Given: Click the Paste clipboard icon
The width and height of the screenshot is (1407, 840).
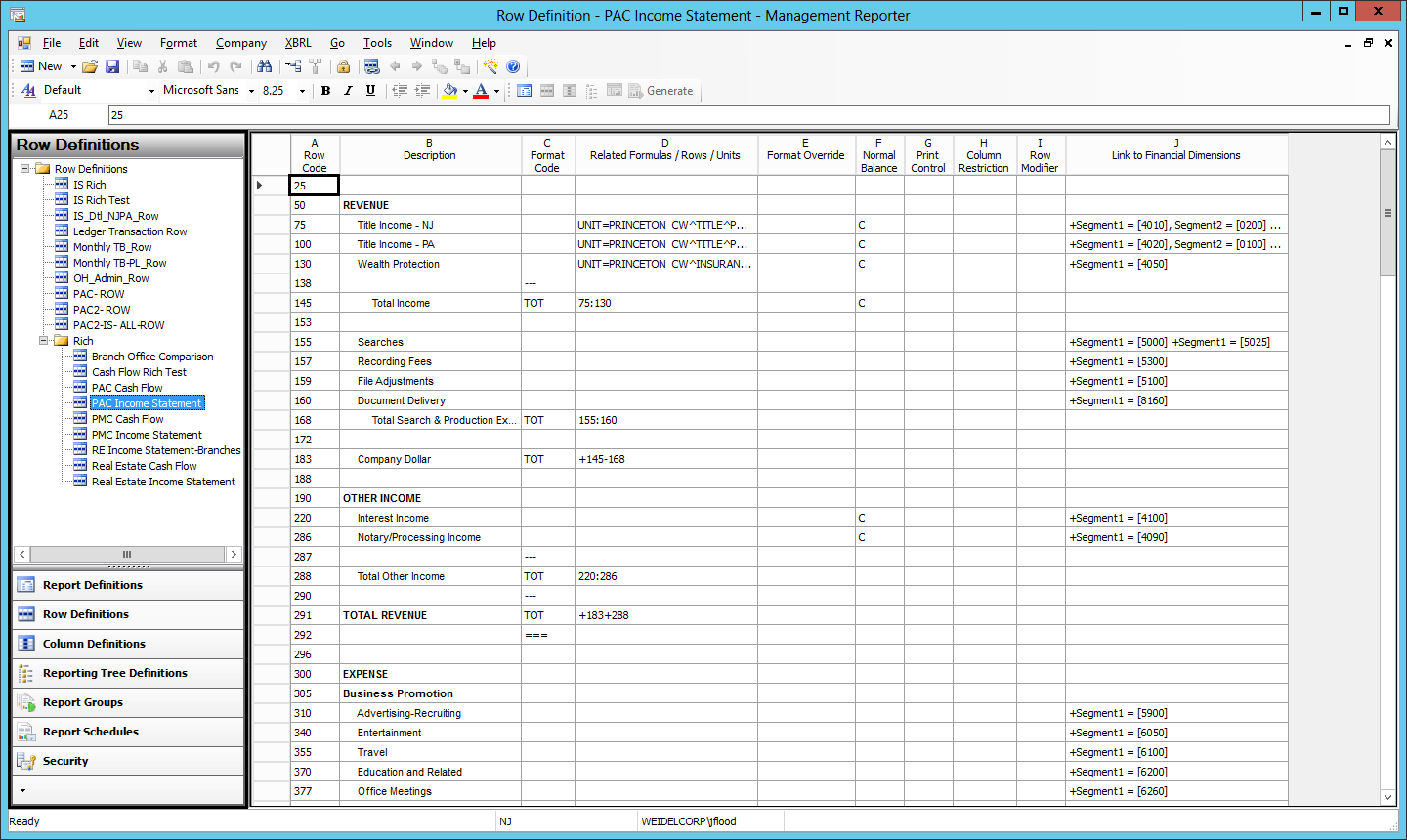Looking at the screenshot, I should pyautogui.click(x=186, y=66).
